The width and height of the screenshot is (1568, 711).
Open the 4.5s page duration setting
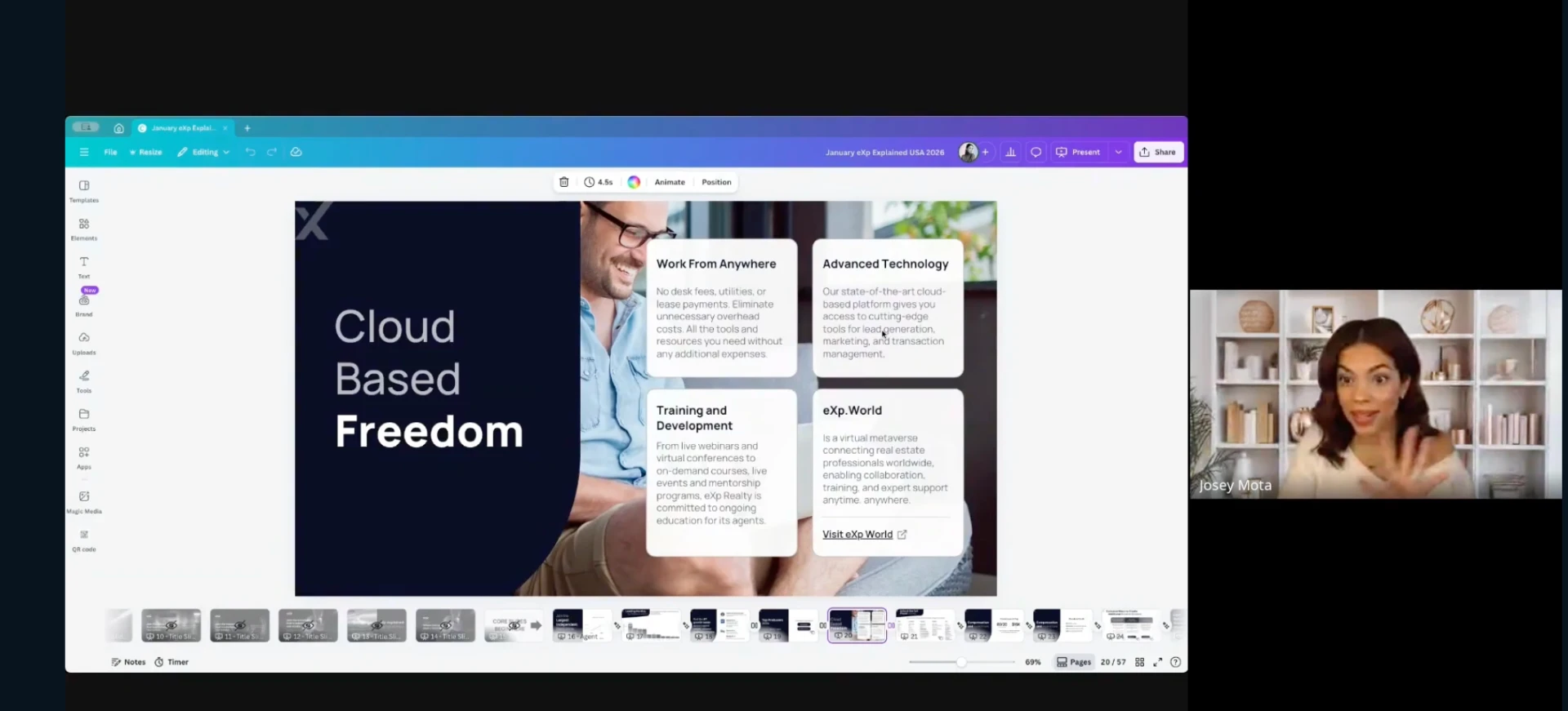599,182
